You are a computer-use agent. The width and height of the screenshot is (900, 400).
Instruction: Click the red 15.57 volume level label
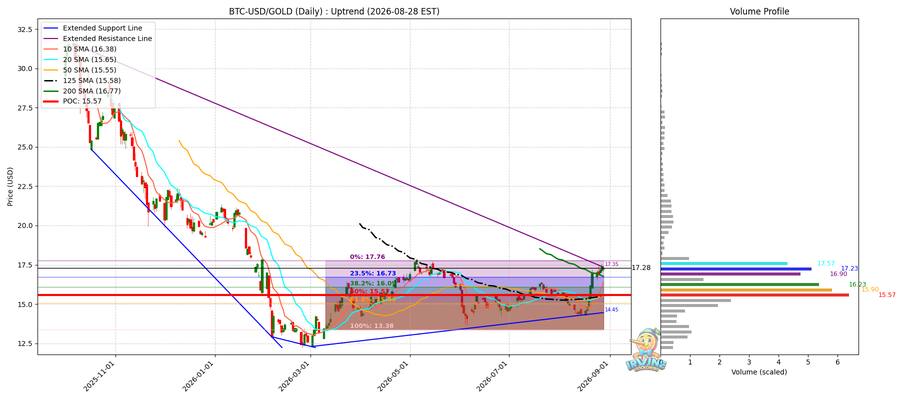887,294
